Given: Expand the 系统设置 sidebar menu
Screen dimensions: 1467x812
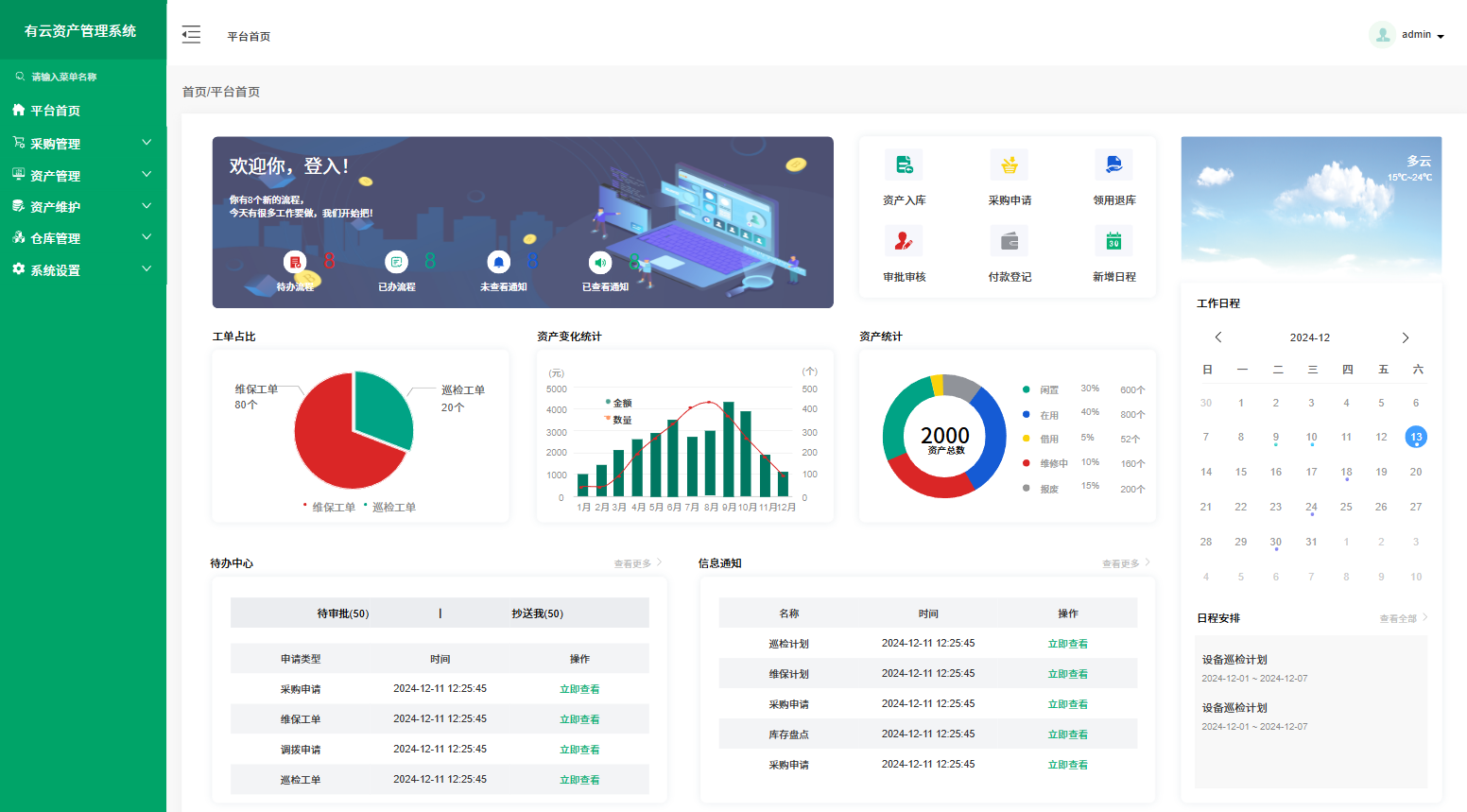Looking at the screenshot, I should (81, 270).
